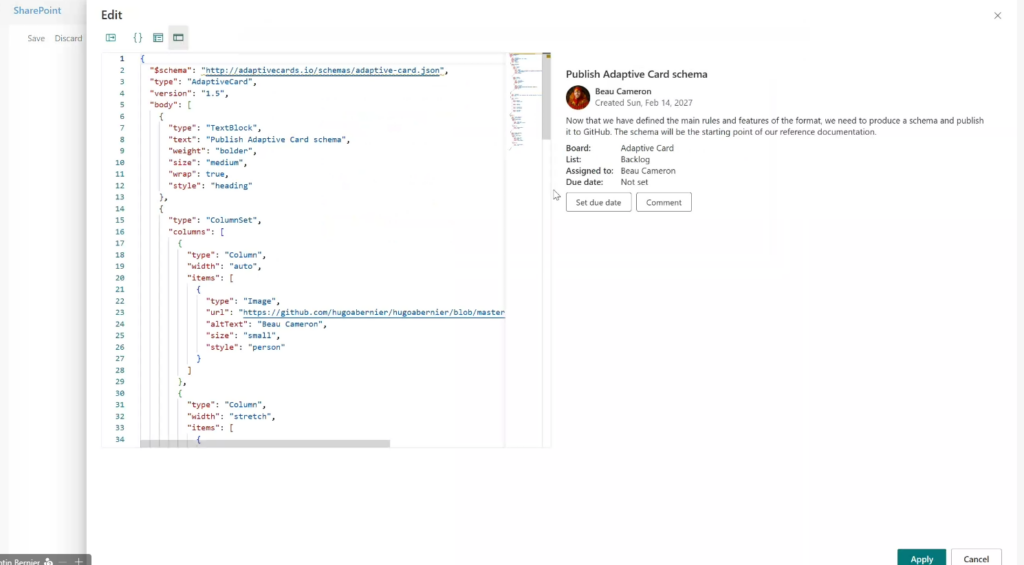The image size is (1024, 565).
Task: Click the first panel-layout icon in edit toolbar
Action: tap(111, 38)
